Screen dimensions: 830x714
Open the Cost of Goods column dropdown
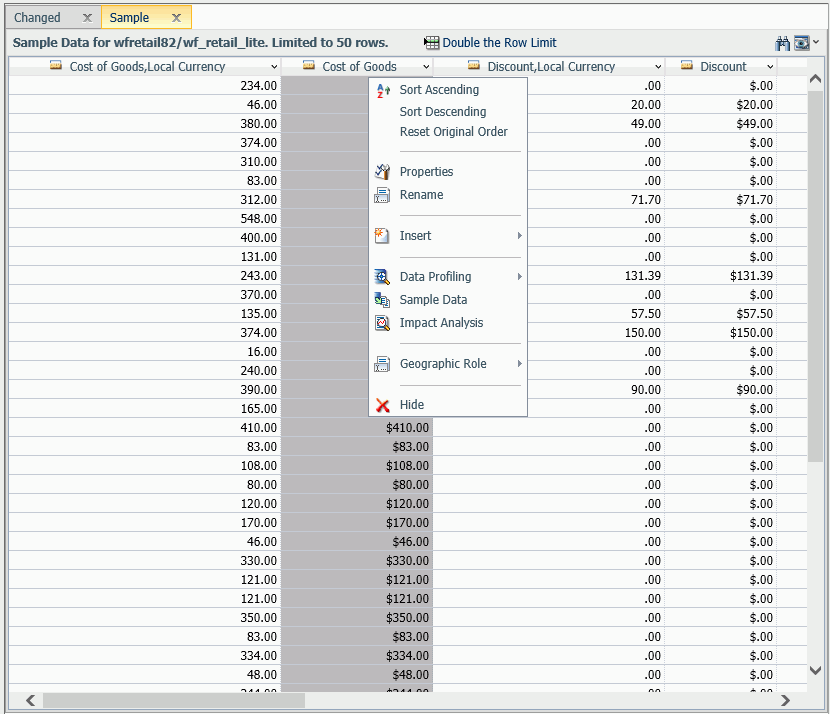(x=426, y=67)
